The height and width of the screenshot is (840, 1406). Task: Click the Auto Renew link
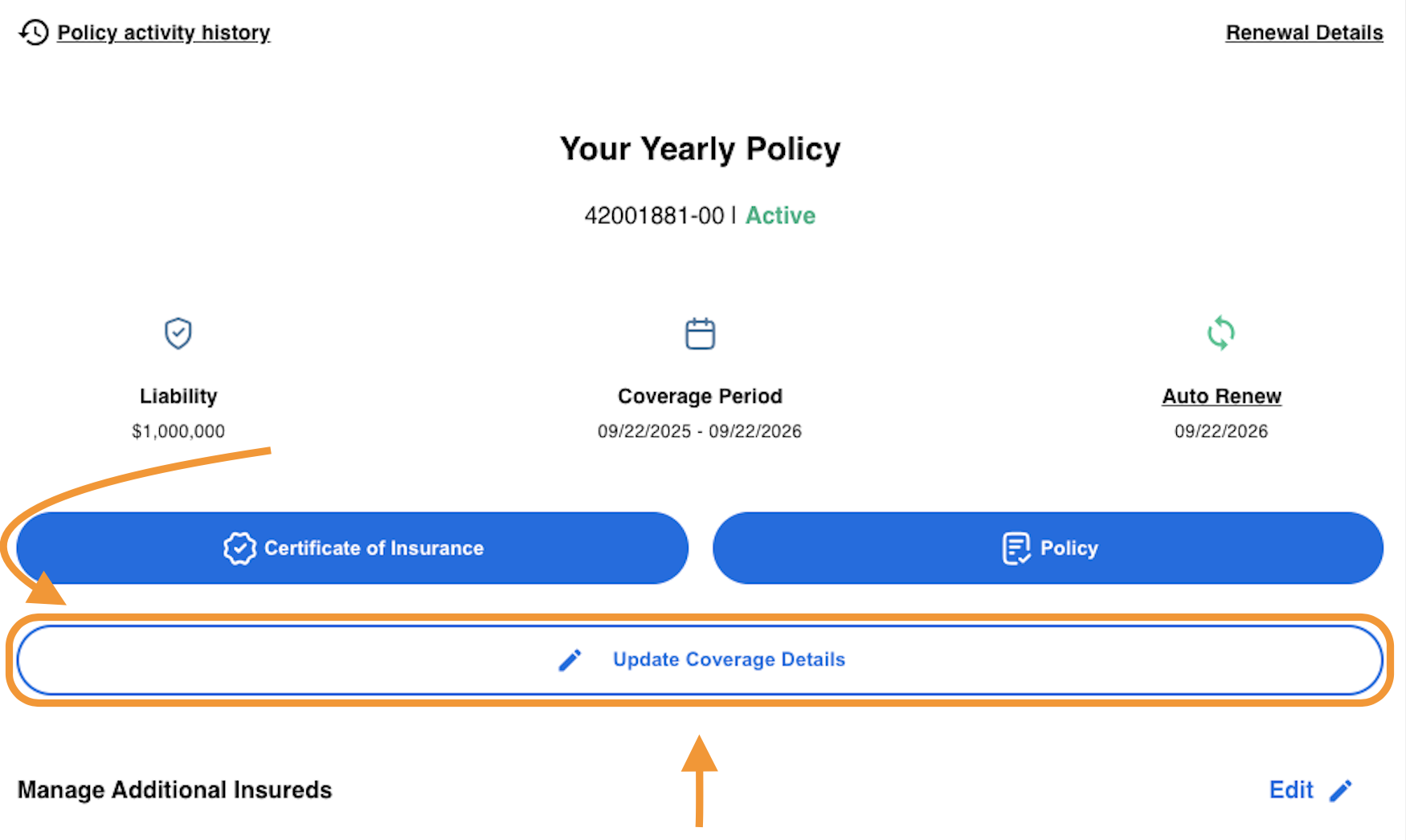(1220, 395)
